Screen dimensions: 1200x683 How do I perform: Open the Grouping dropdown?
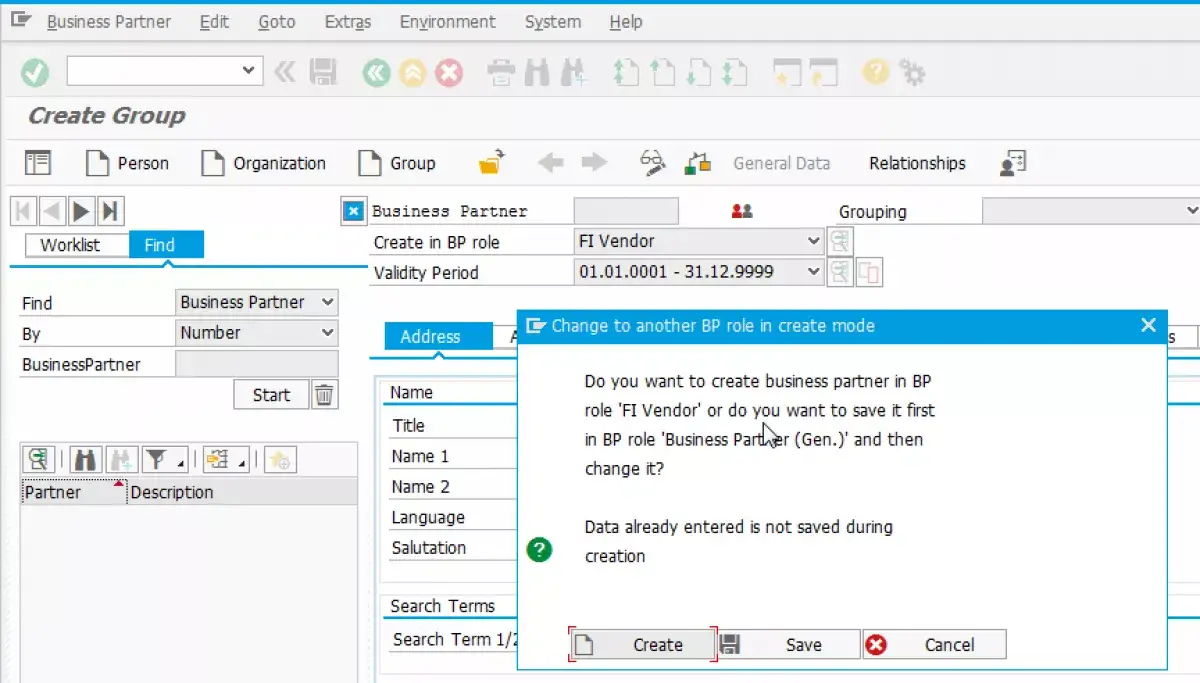coord(1091,211)
